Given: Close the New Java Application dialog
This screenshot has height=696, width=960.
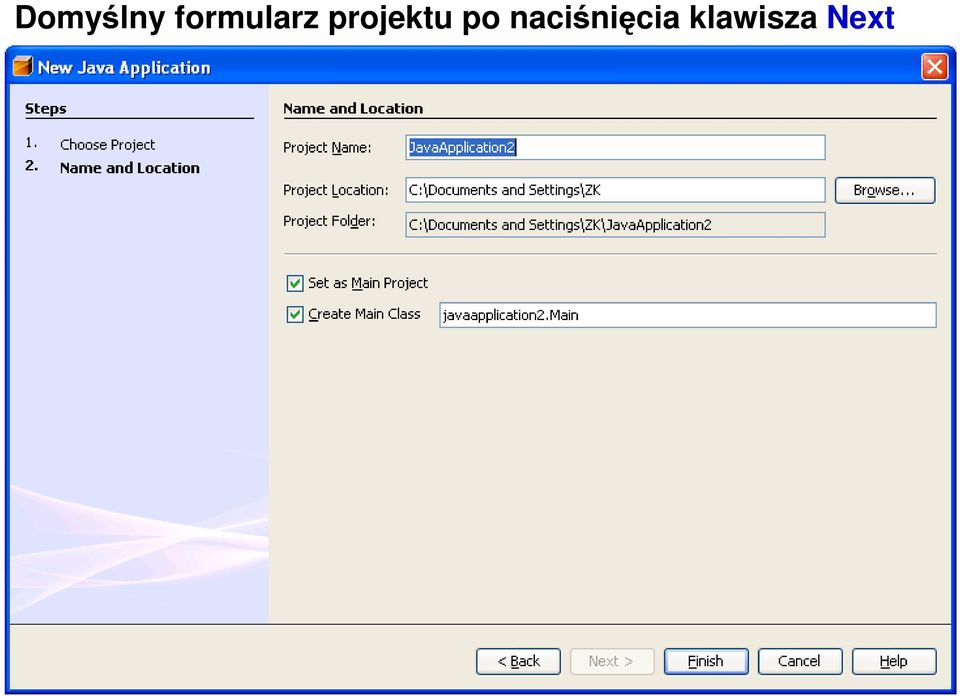Looking at the screenshot, I should pos(934,66).
